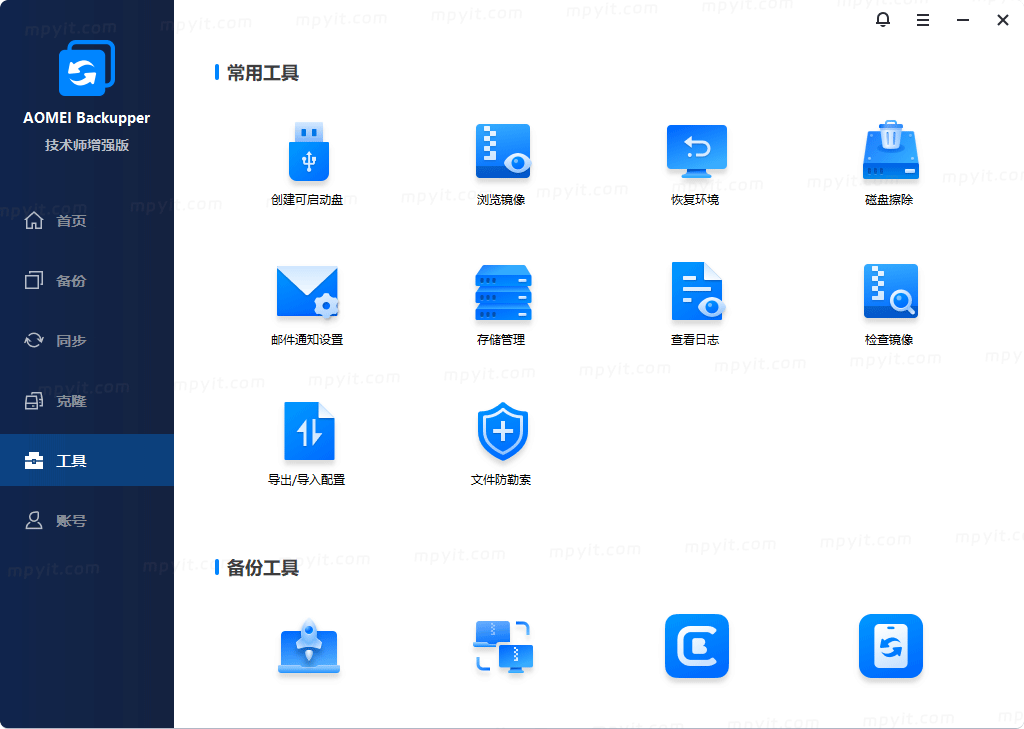Viewport: 1024px width, 729px height.
Task: Click the 常用工具 section heading
Action: pos(263,73)
